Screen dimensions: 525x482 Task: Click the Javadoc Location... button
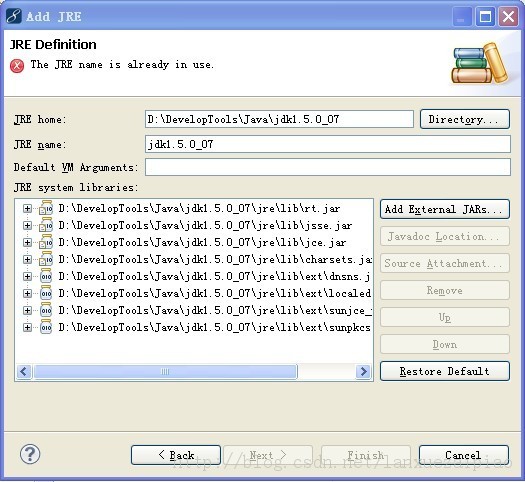445,236
